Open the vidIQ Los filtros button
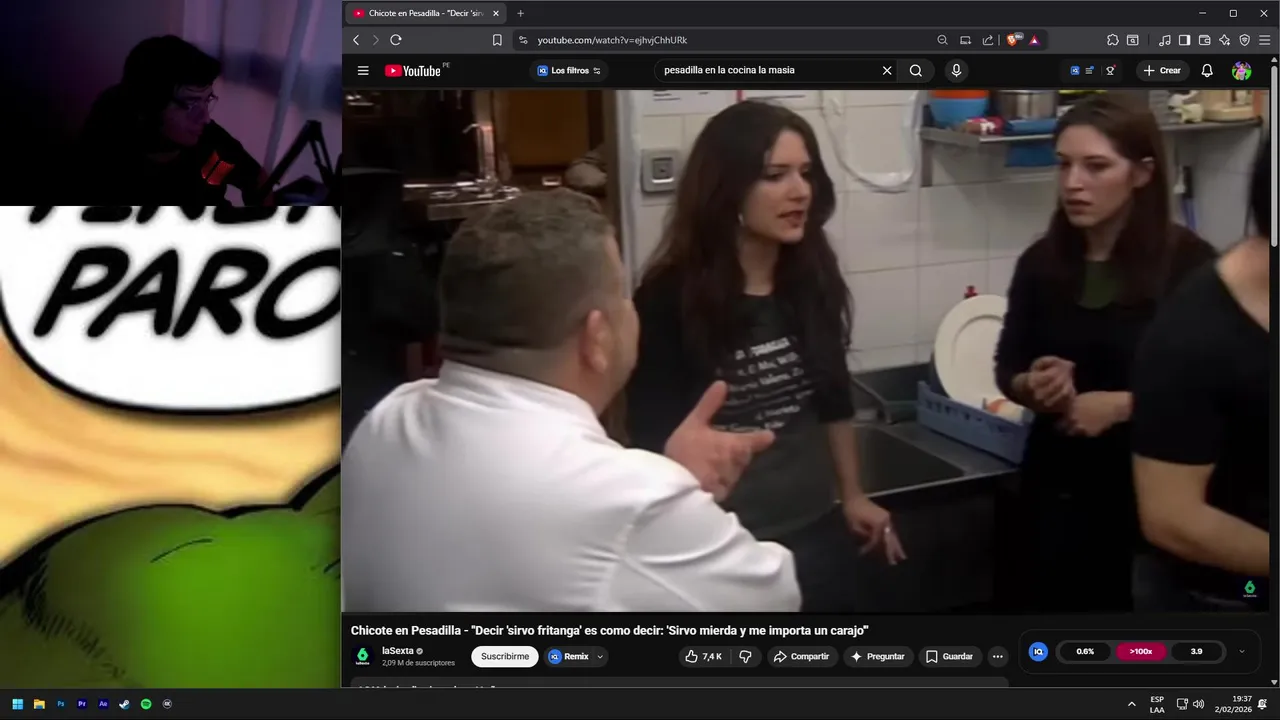 click(569, 70)
